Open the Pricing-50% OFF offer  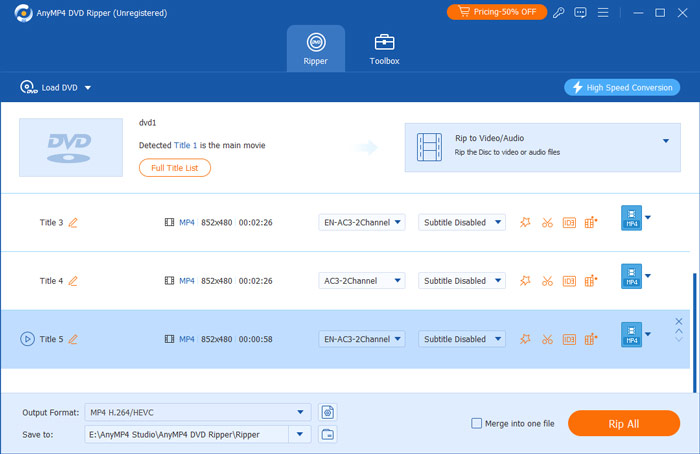(x=496, y=12)
